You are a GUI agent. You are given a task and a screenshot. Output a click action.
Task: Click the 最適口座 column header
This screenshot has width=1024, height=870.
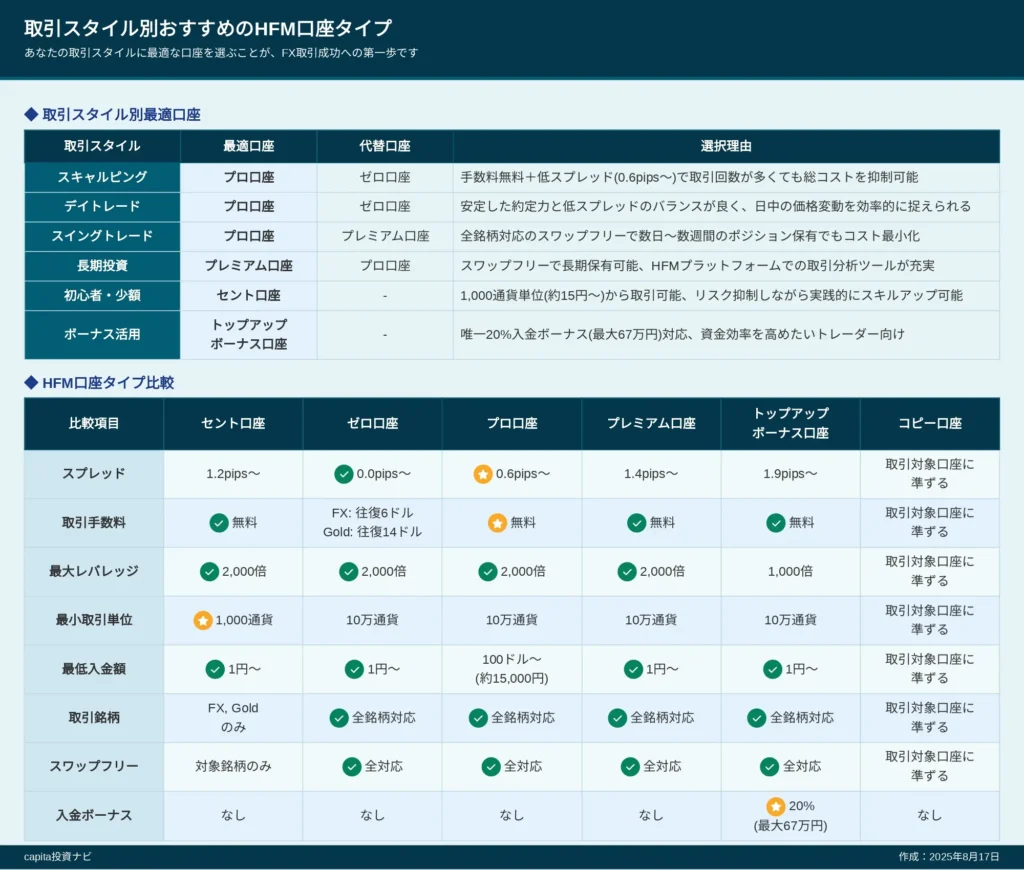pos(249,146)
